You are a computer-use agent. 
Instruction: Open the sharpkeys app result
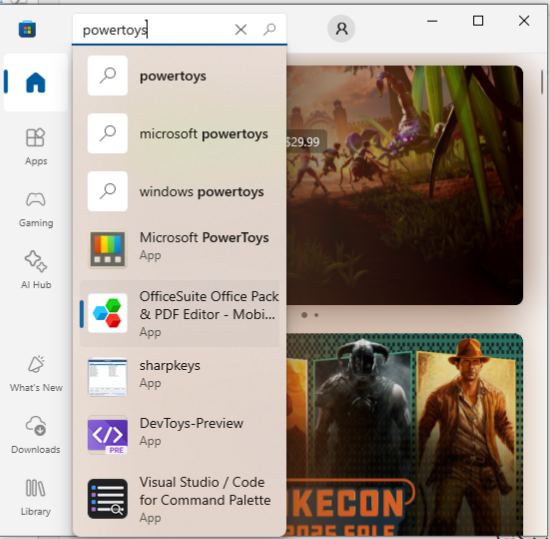(x=180, y=377)
